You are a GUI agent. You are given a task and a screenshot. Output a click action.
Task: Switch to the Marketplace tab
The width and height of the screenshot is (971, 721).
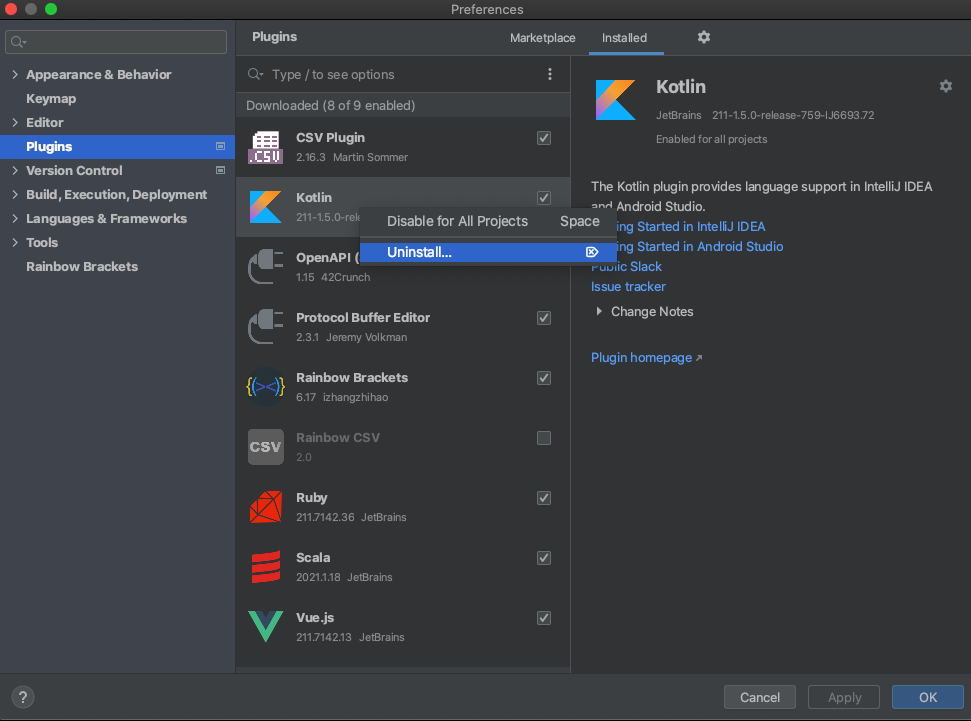tap(542, 38)
